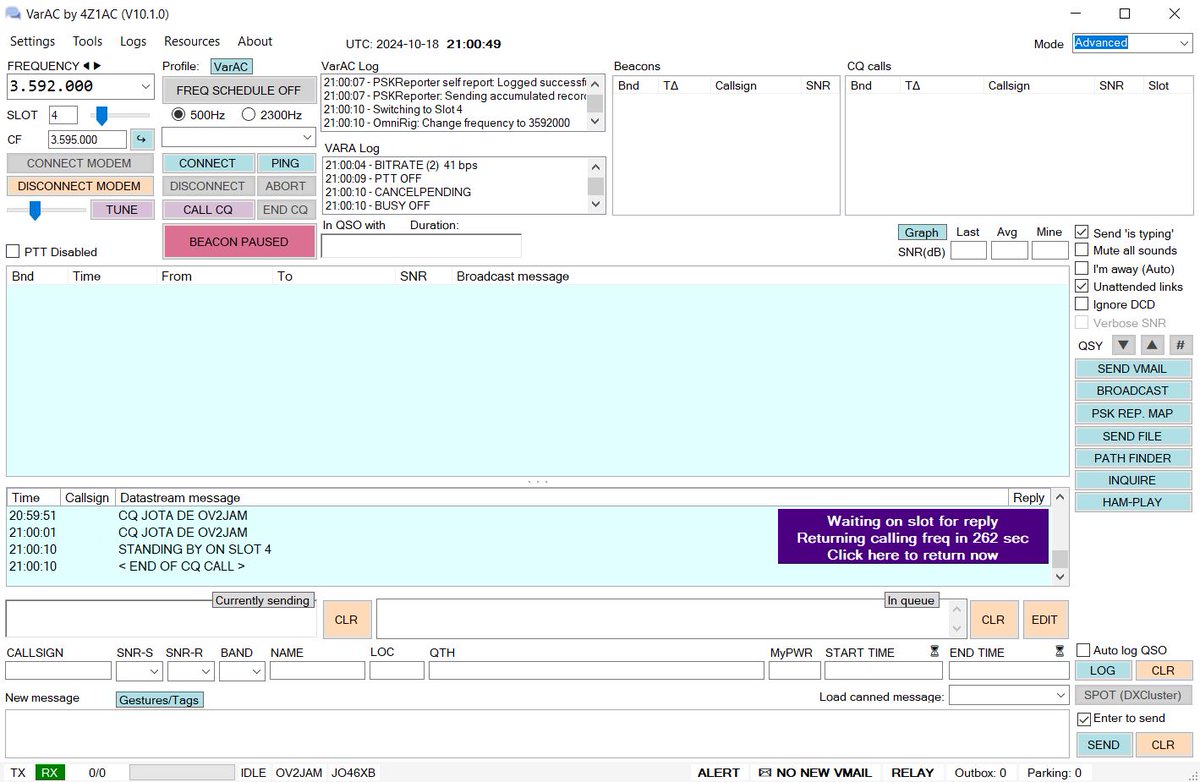This screenshot has height=782, width=1200.
Task: Click the CALL CQ button
Action: (x=208, y=209)
